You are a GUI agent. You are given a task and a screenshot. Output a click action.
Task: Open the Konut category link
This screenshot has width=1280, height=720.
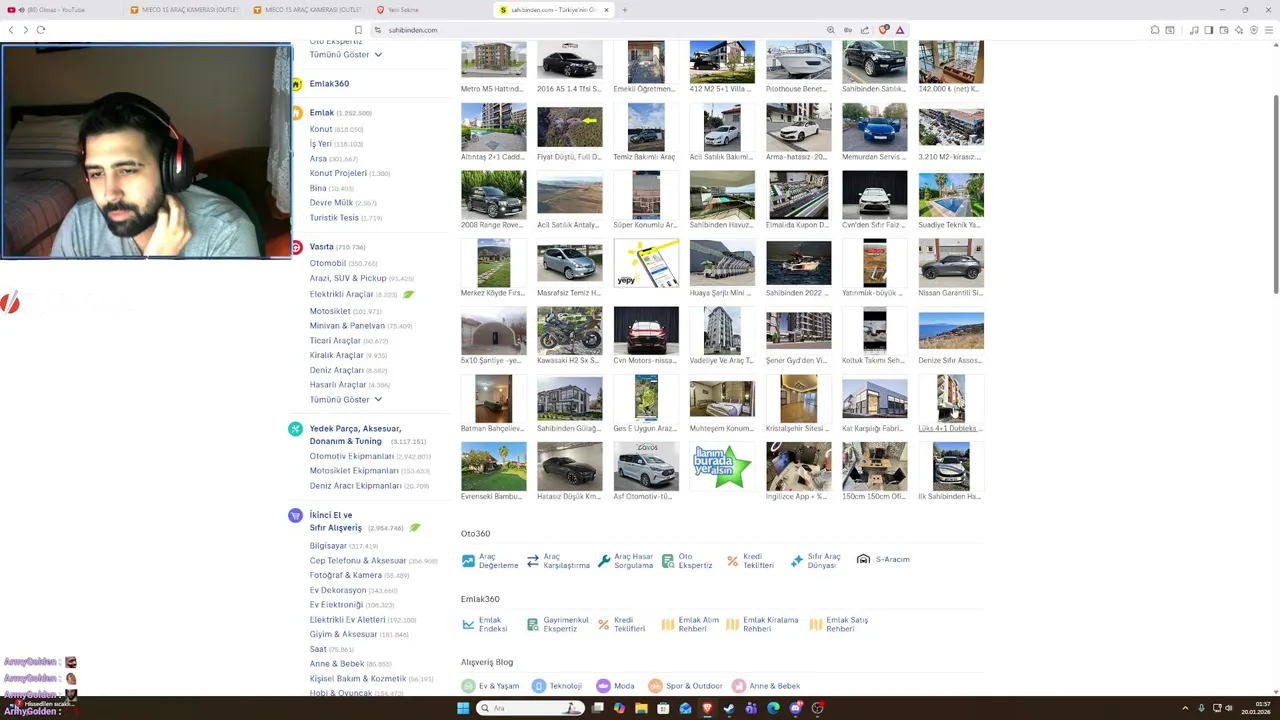321,129
